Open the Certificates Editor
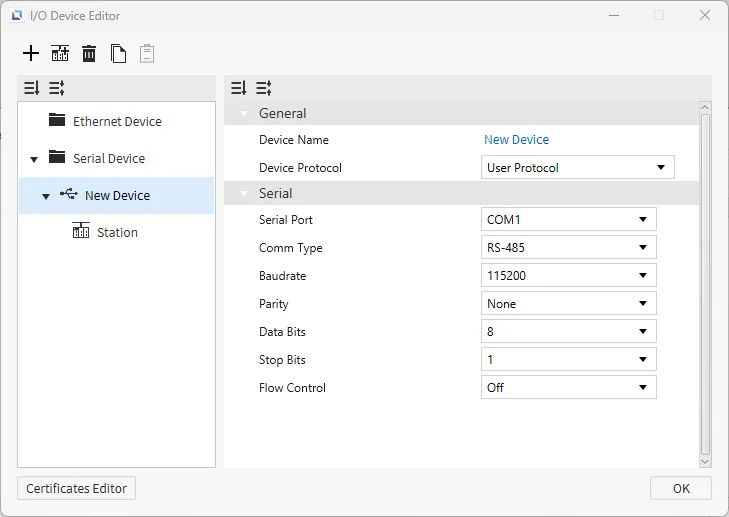The image size is (729, 517). 77,488
